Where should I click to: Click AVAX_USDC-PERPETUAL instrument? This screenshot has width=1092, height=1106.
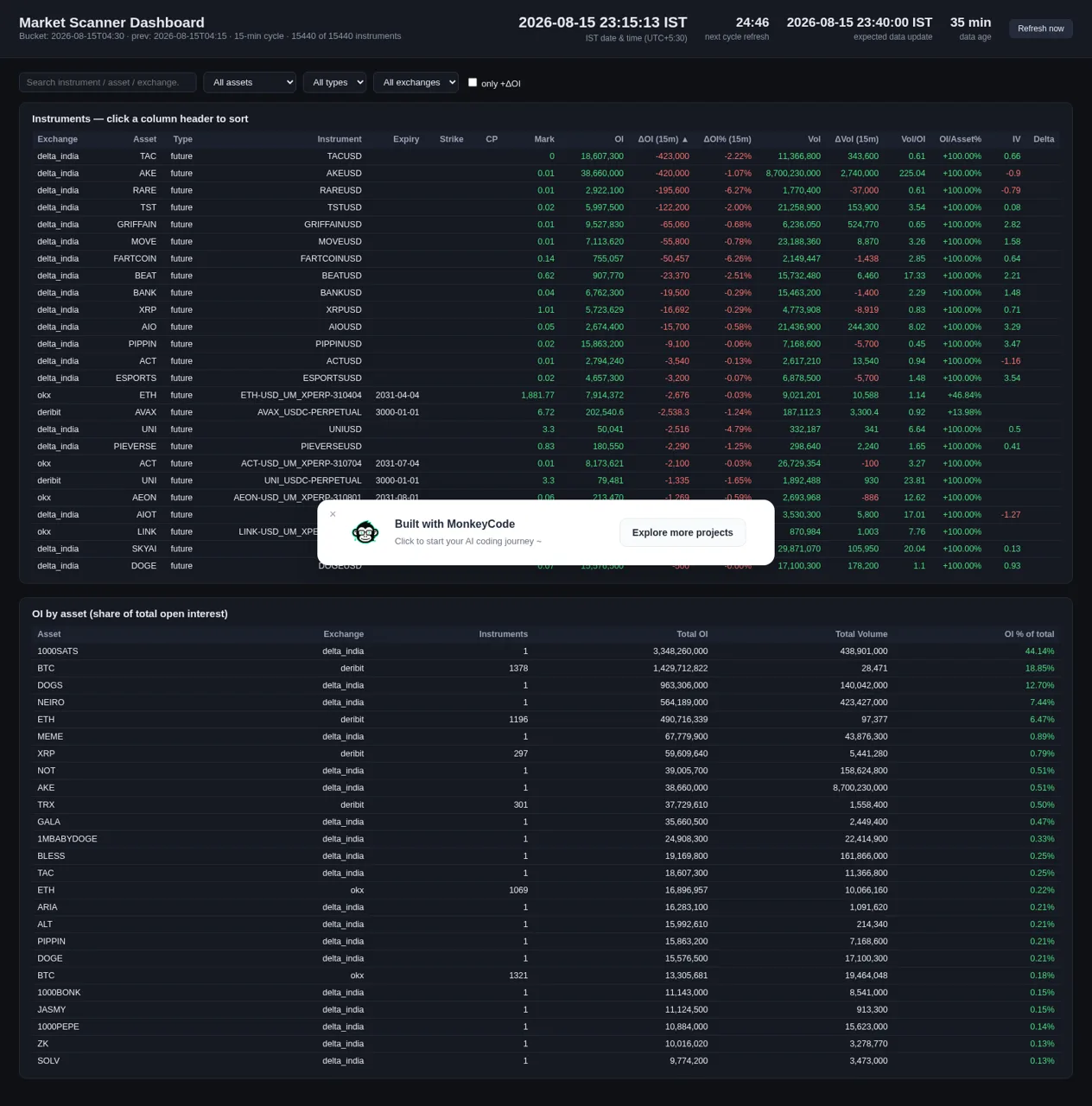coord(309,412)
